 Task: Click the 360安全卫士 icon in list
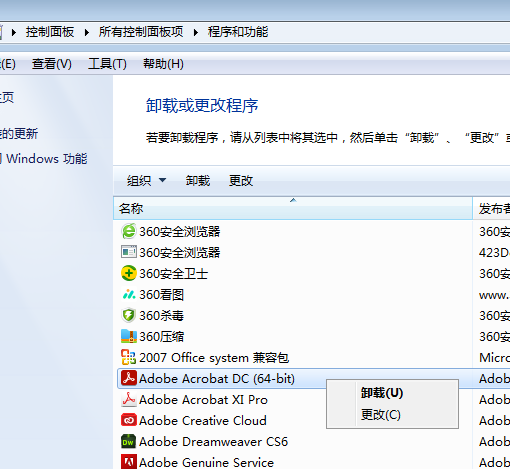128,273
